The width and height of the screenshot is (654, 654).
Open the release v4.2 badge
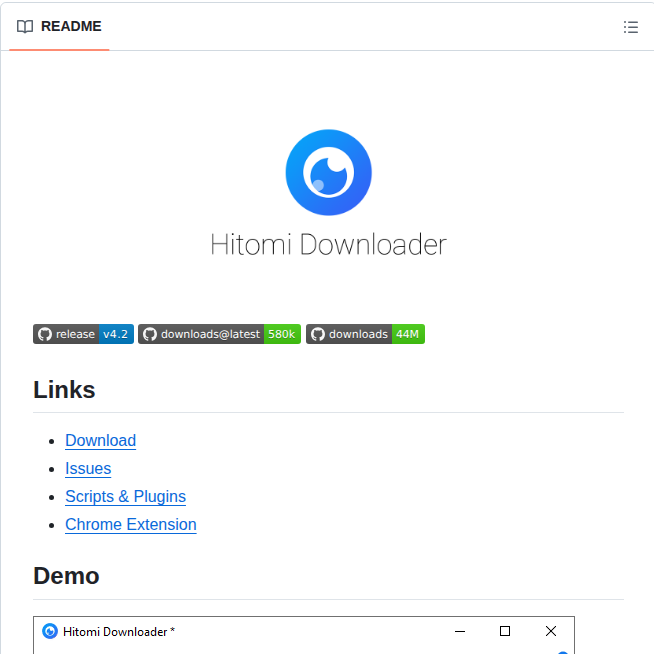coord(83,334)
